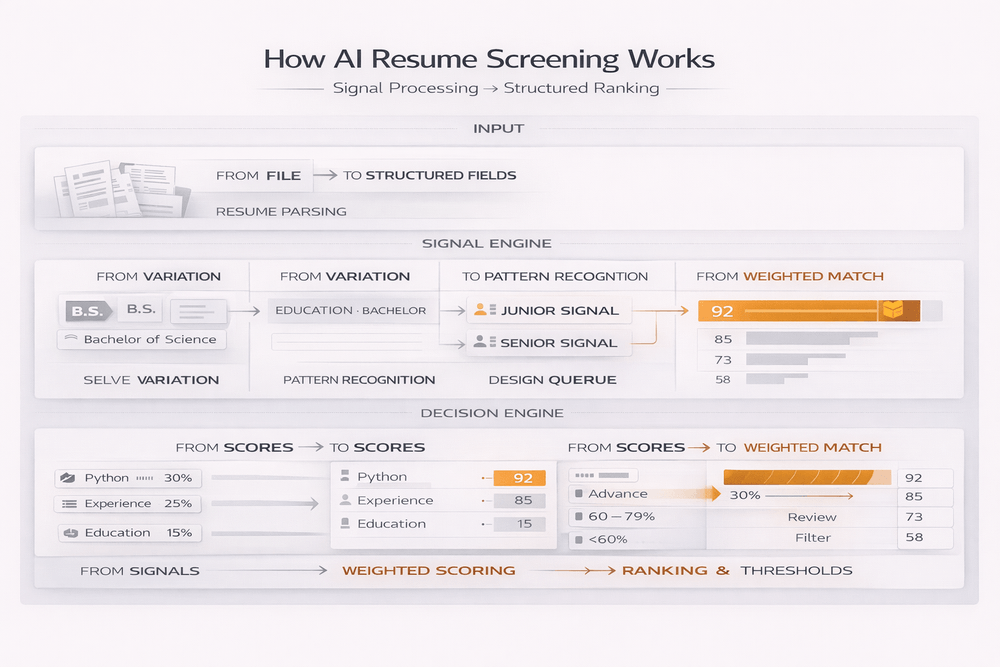
Task: Click the Ranking & Thresholds label
Action: pos(737,571)
